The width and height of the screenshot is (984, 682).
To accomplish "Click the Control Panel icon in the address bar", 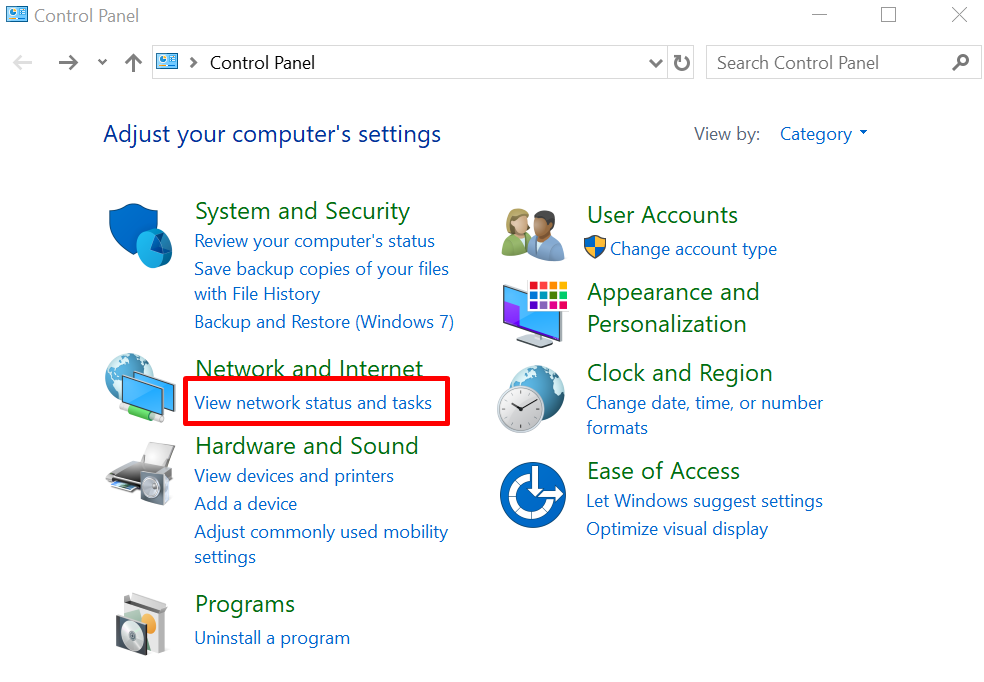I will point(166,62).
